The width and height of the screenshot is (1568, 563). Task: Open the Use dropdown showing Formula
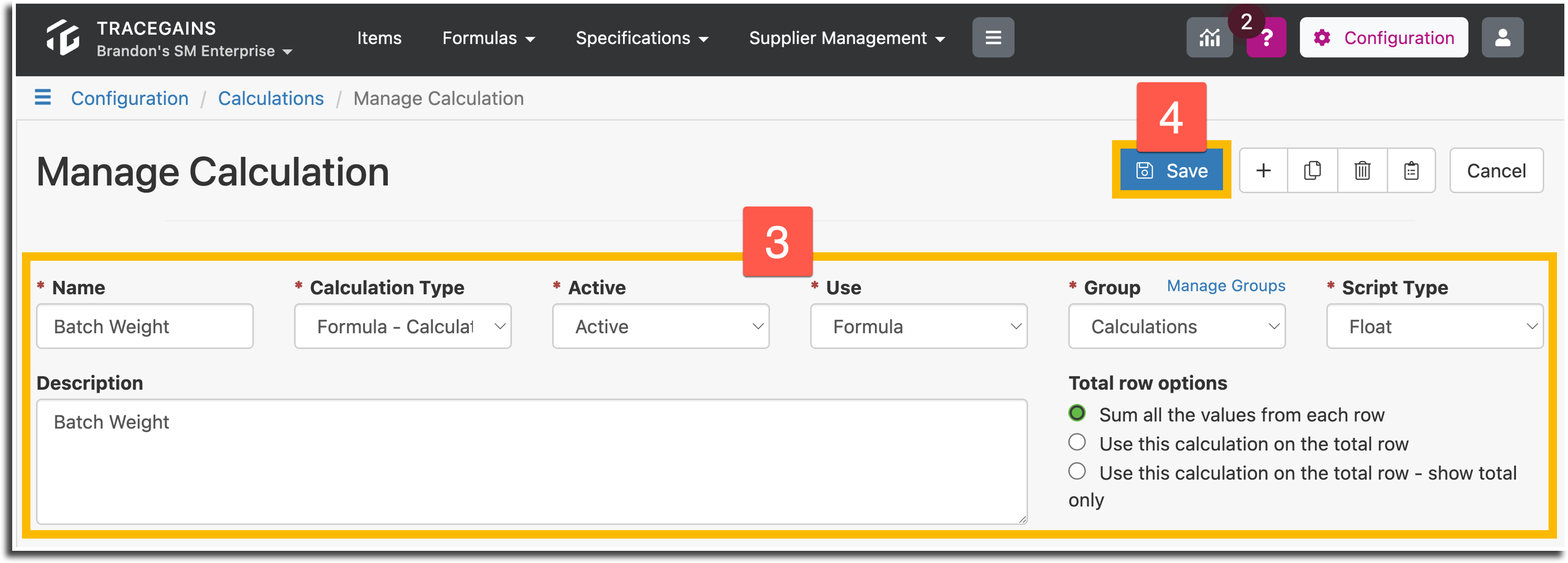918,327
